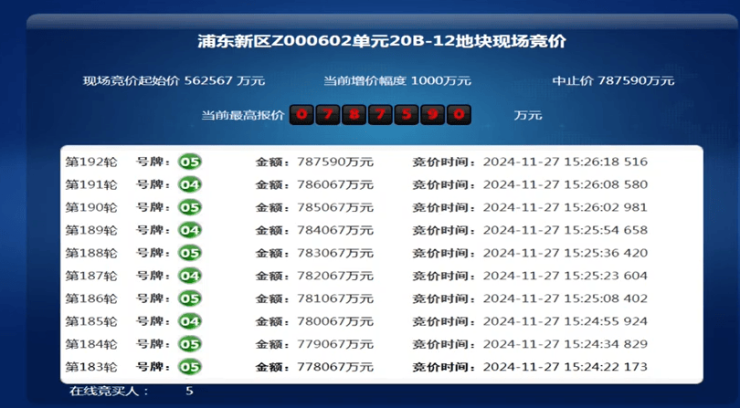Click the current highest bid digit counter
This screenshot has width=740, height=408.
[379, 114]
